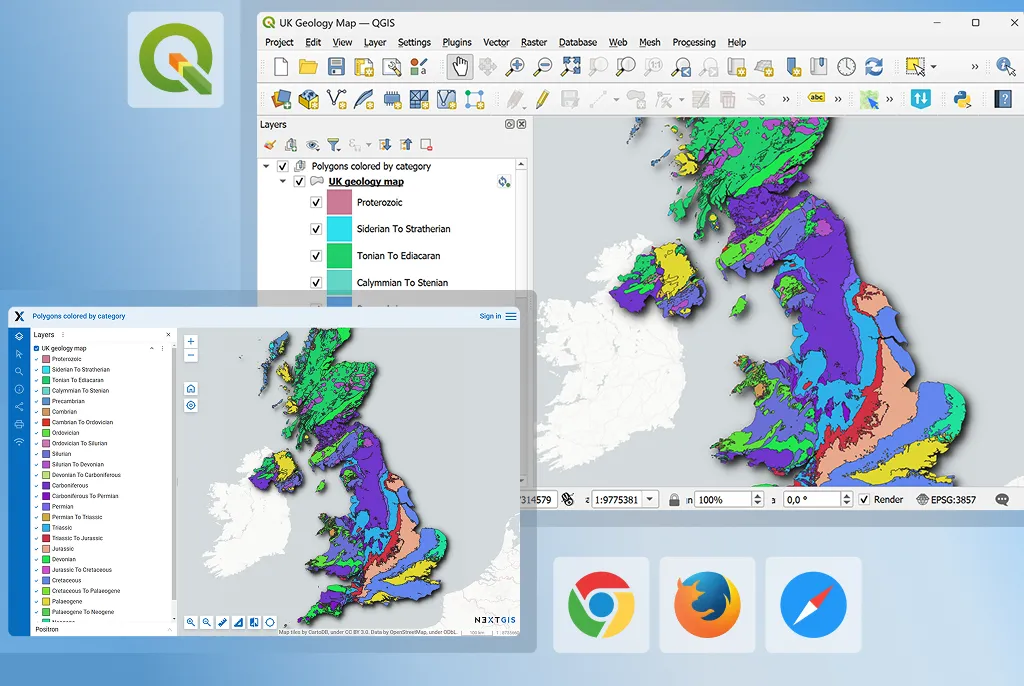Collapse UK geology map legend in web panel
The height and width of the screenshot is (686, 1024).
[x=152, y=348]
